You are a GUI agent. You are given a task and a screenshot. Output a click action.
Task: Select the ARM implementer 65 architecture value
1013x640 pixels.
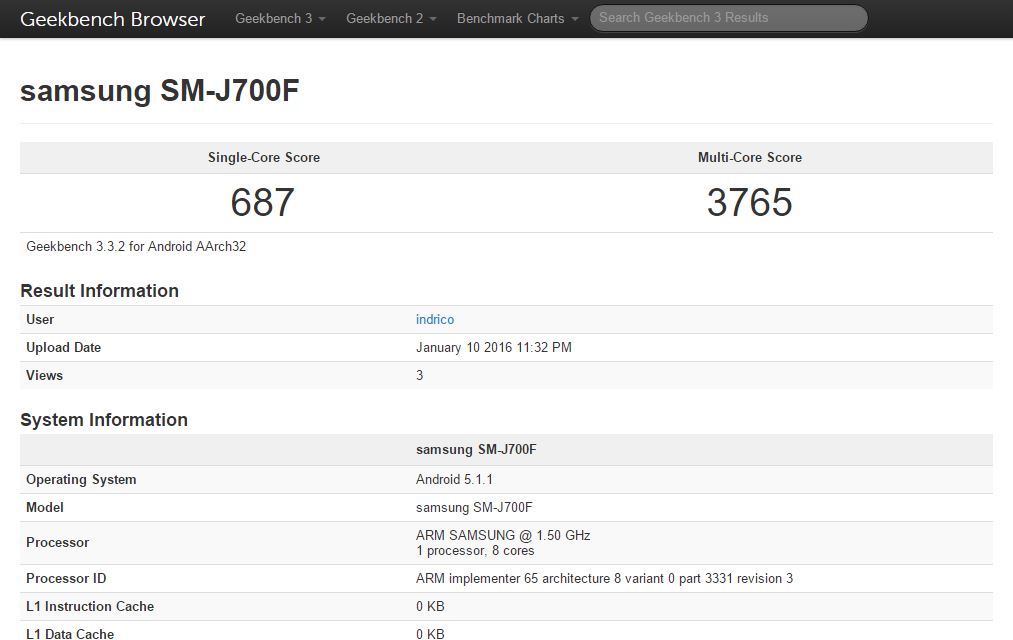[x=604, y=579]
